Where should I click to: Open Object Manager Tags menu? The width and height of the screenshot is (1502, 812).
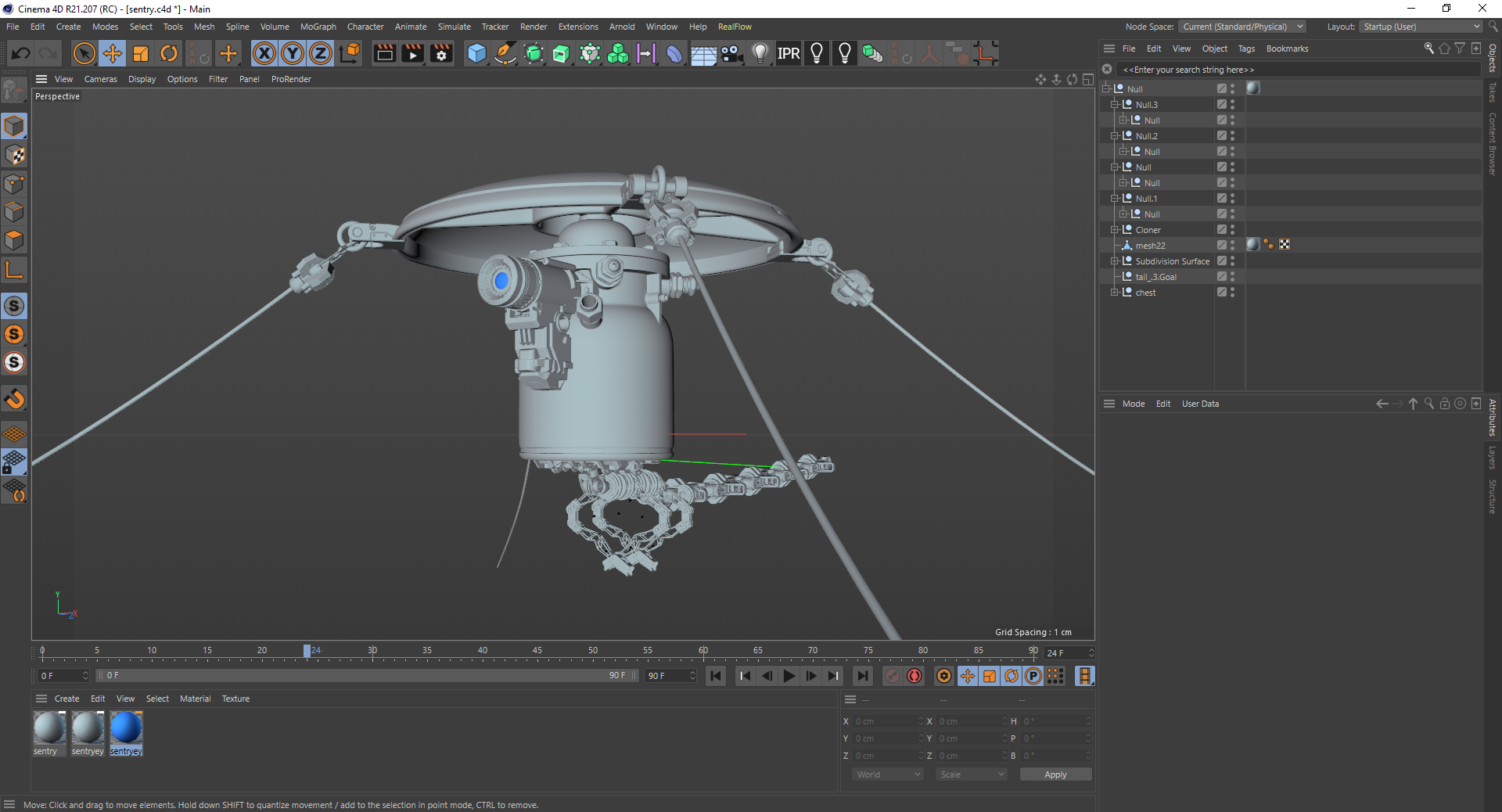[x=1246, y=49]
